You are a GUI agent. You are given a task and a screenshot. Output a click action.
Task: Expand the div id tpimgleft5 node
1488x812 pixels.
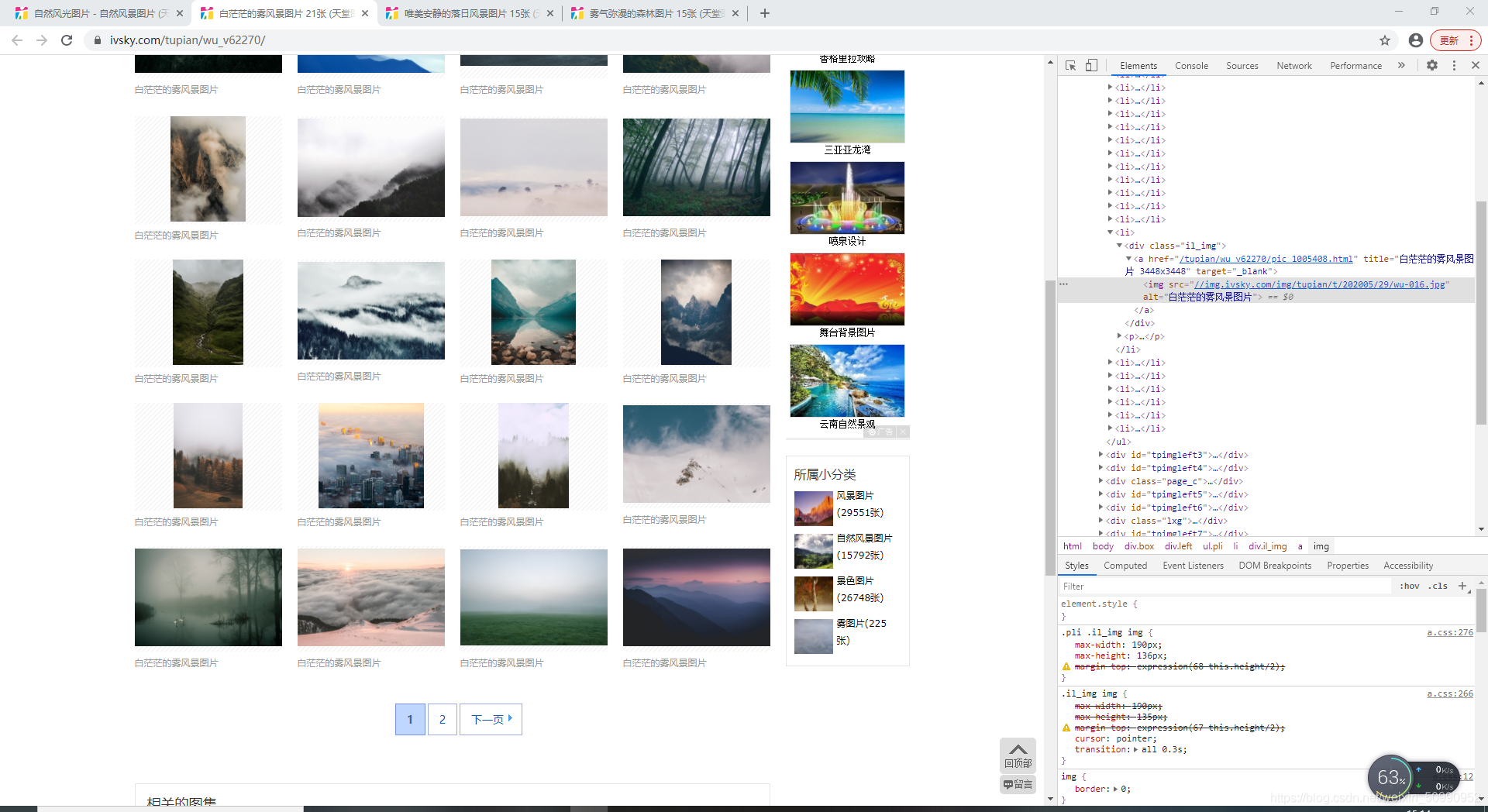(x=1100, y=494)
